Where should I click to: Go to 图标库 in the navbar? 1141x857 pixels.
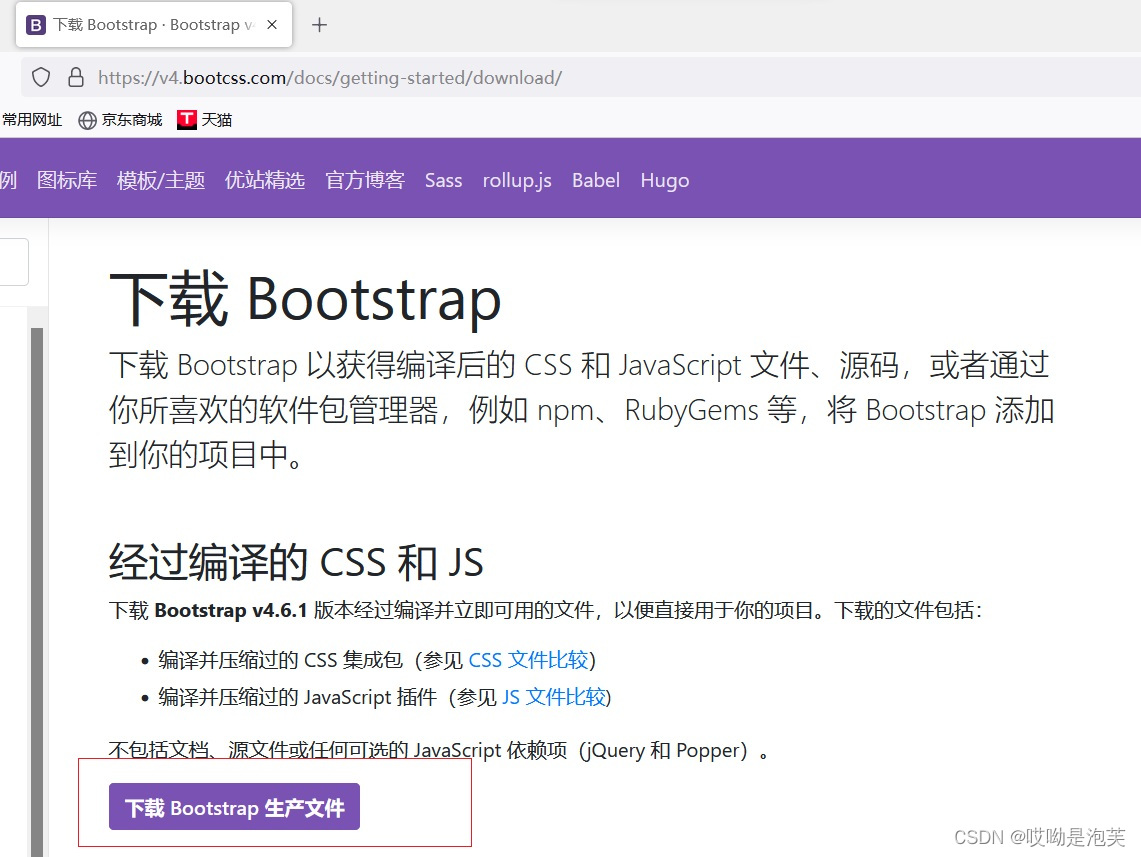click(67, 180)
